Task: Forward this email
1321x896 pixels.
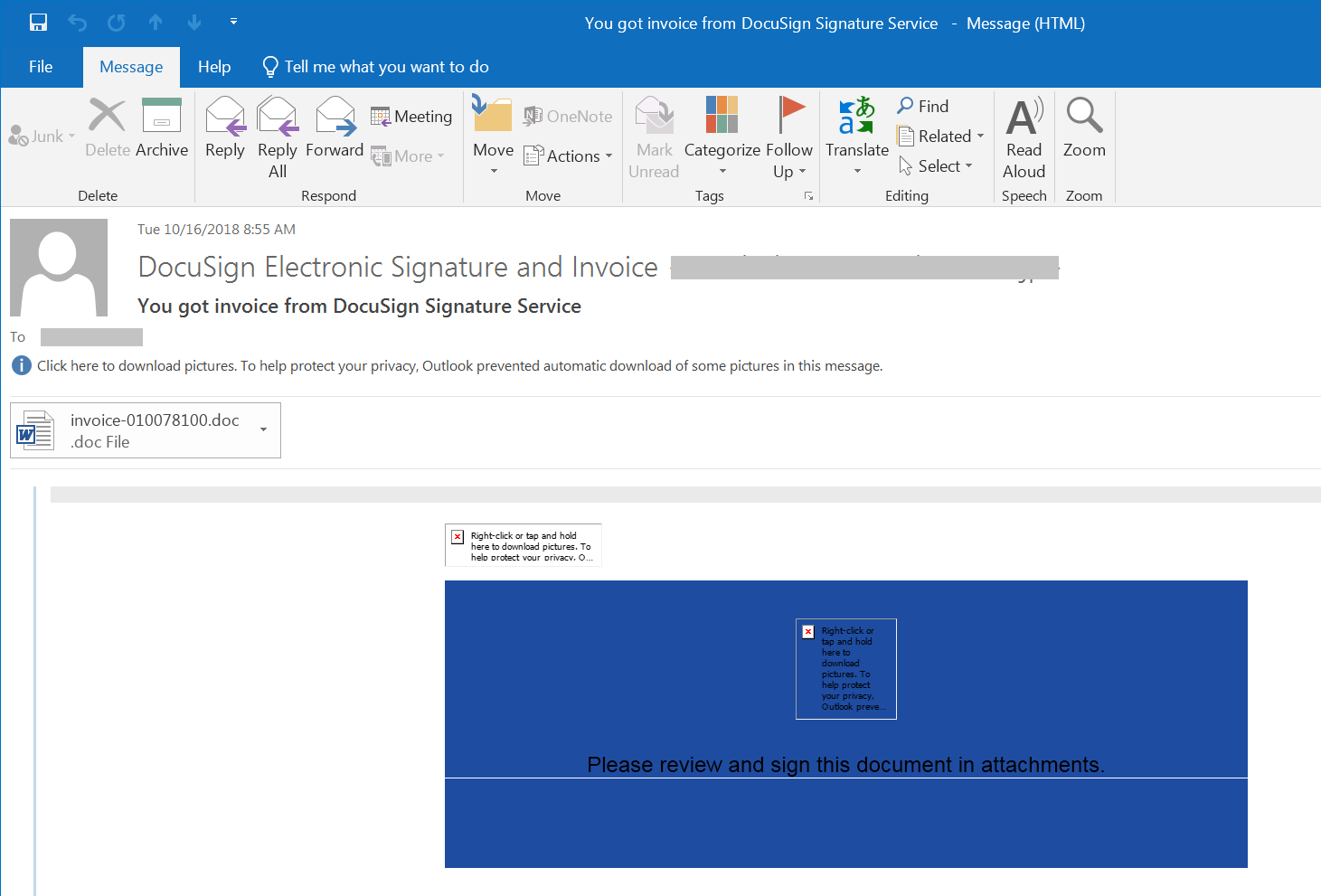Action: coord(335,128)
